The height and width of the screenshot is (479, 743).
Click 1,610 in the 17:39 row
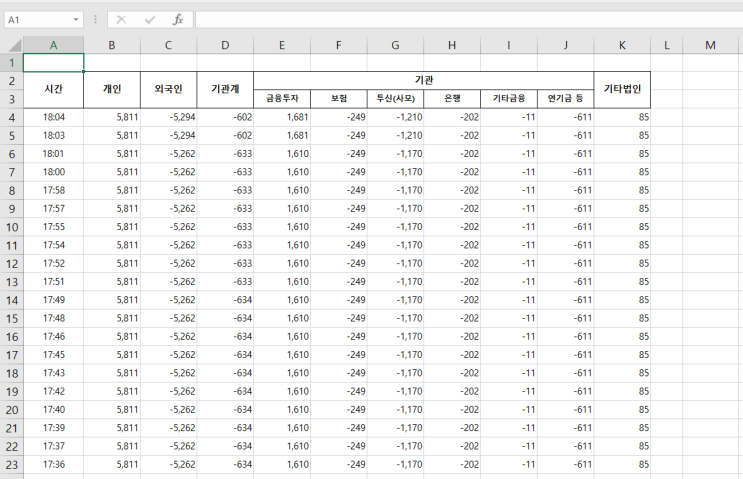coord(282,428)
